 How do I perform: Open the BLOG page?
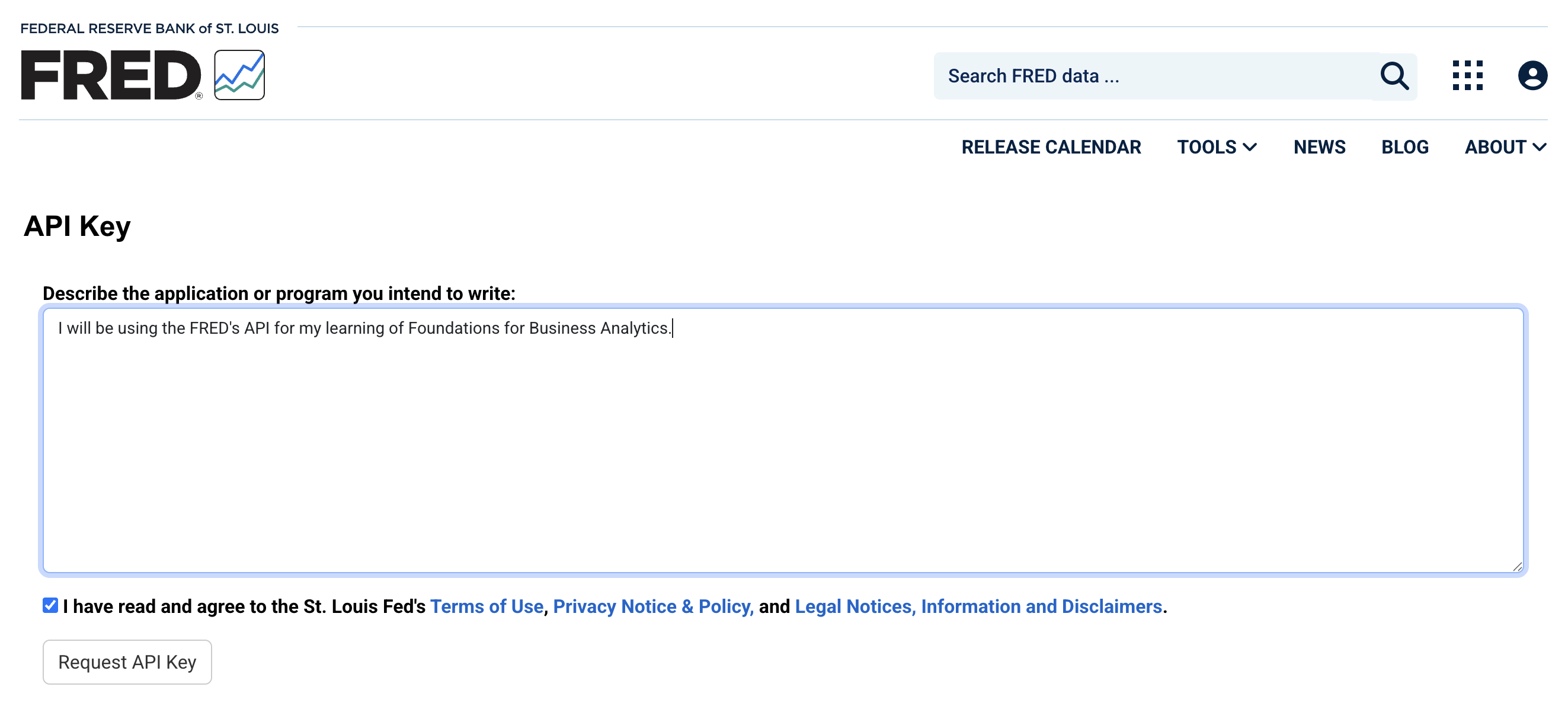click(1404, 148)
